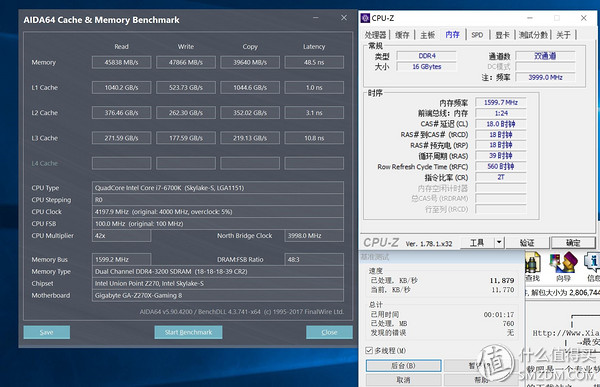This screenshot has width=600, height=387.
Task: Click the CPU Type field QuadCore Intel Core i7-6700K
Action: point(218,188)
